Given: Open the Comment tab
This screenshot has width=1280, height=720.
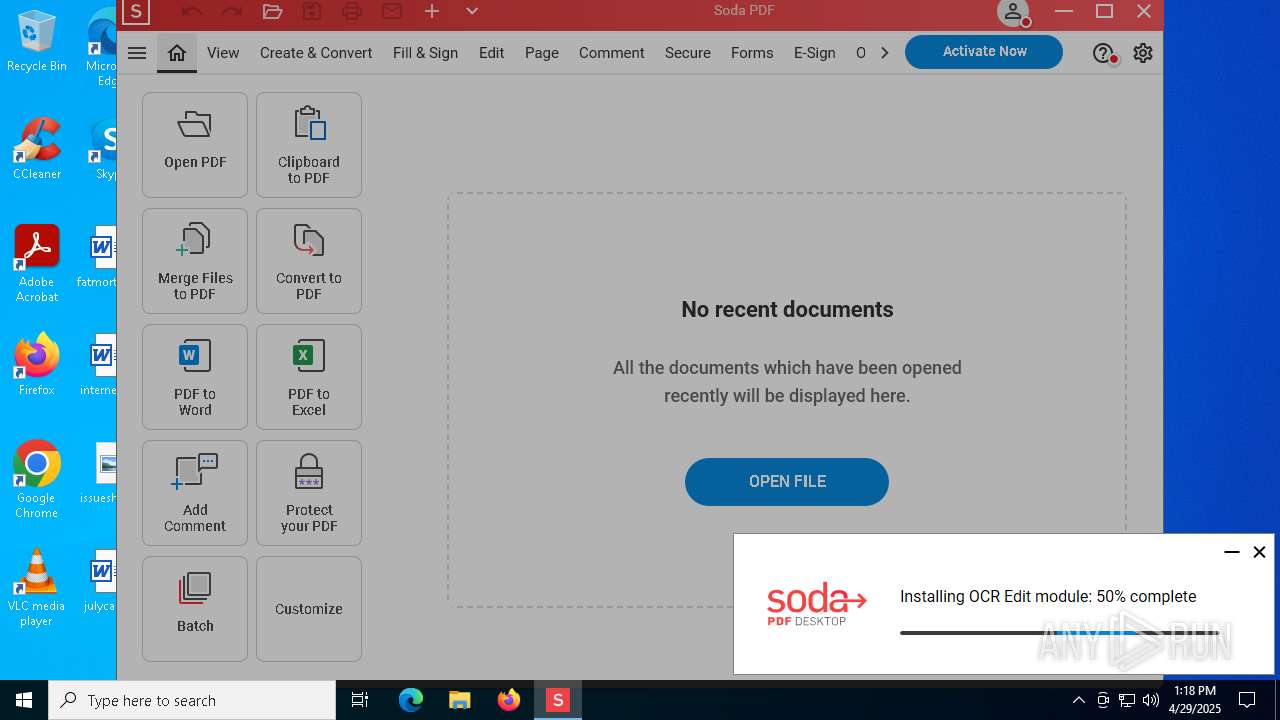Looking at the screenshot, I should pyautogui.click(x=611, y=53).
